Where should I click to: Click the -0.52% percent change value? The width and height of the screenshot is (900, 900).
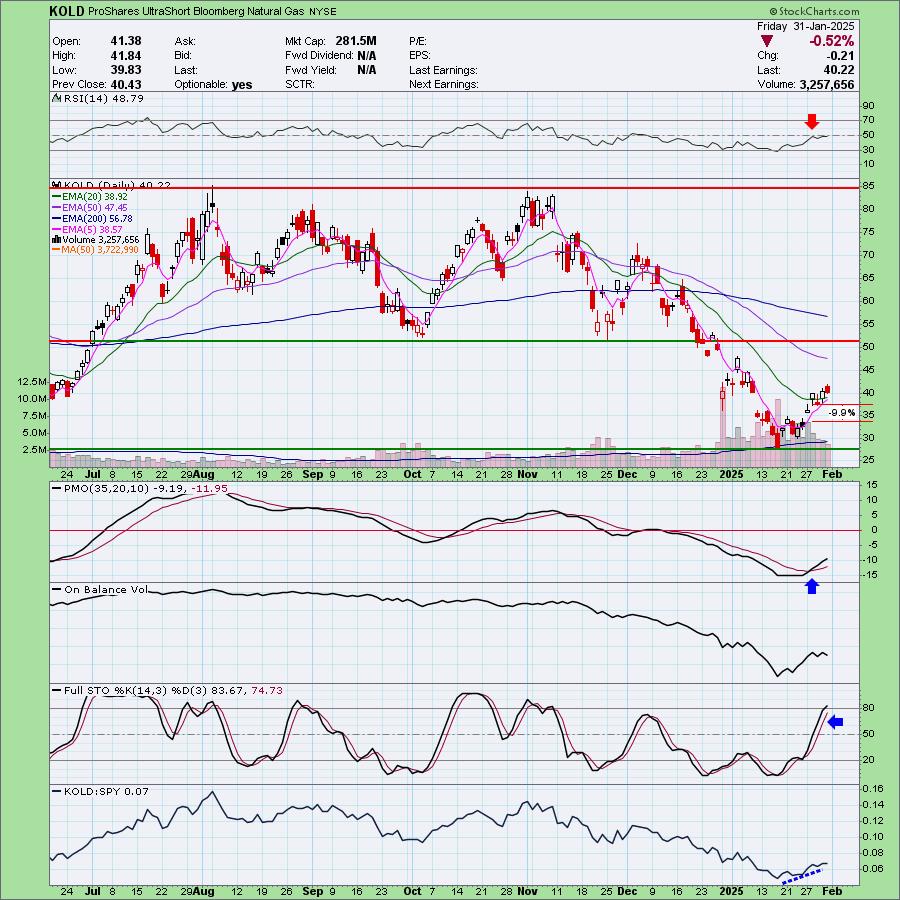pyautogui.click(x=831, y=41)
